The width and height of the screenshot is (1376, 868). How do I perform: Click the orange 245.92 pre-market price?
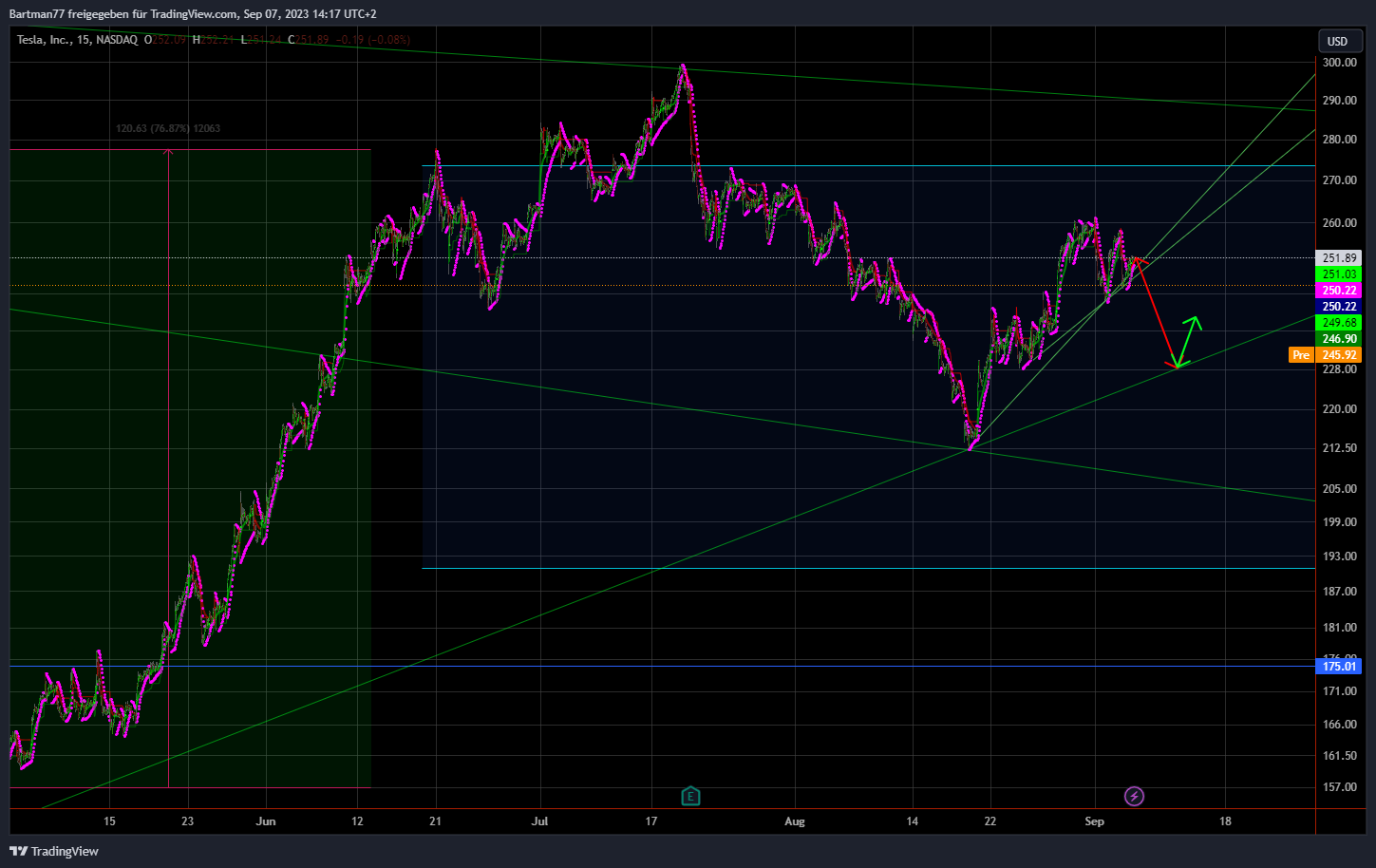pyautogui.click(x=1340, y=355)
